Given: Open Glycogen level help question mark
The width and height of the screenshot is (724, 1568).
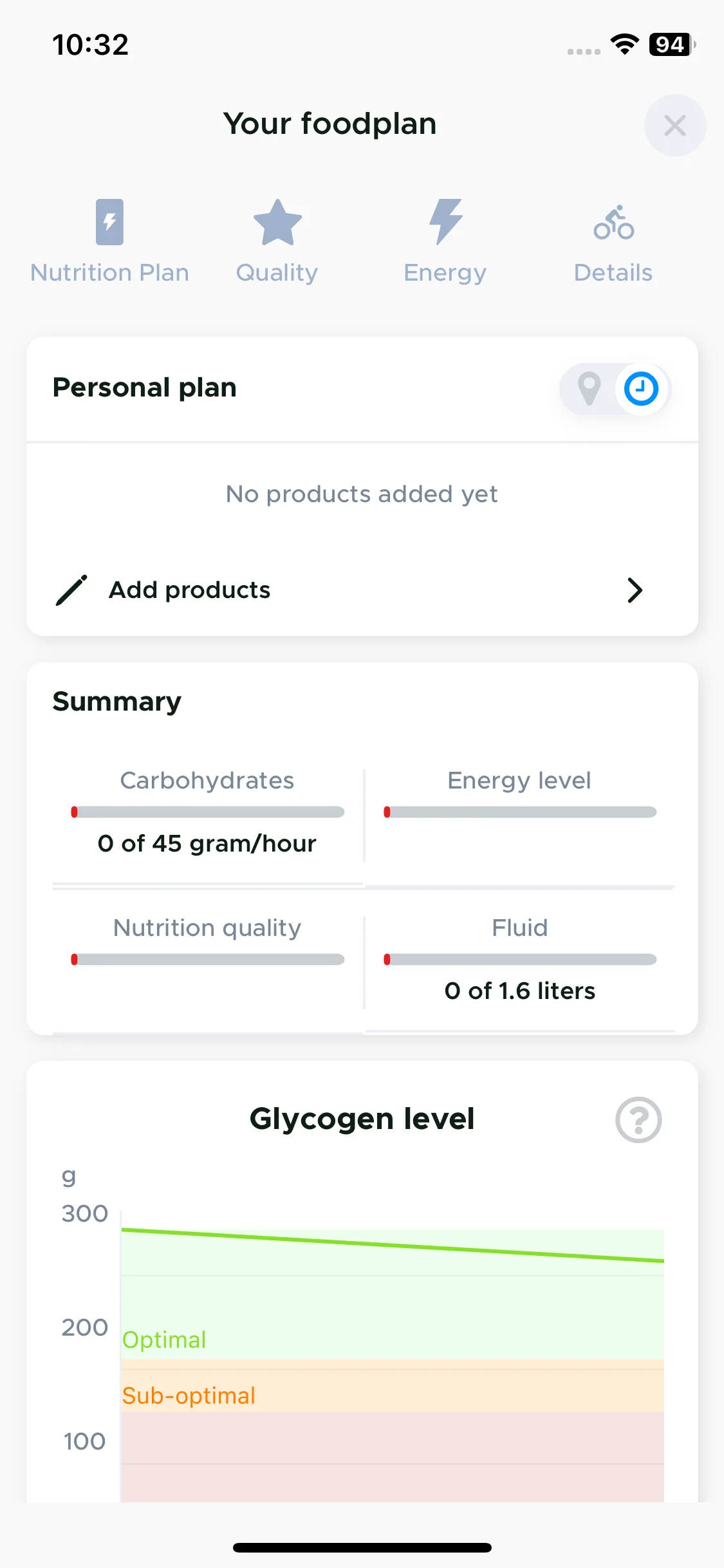Looking at the screenshot, I should point(638,1120).
